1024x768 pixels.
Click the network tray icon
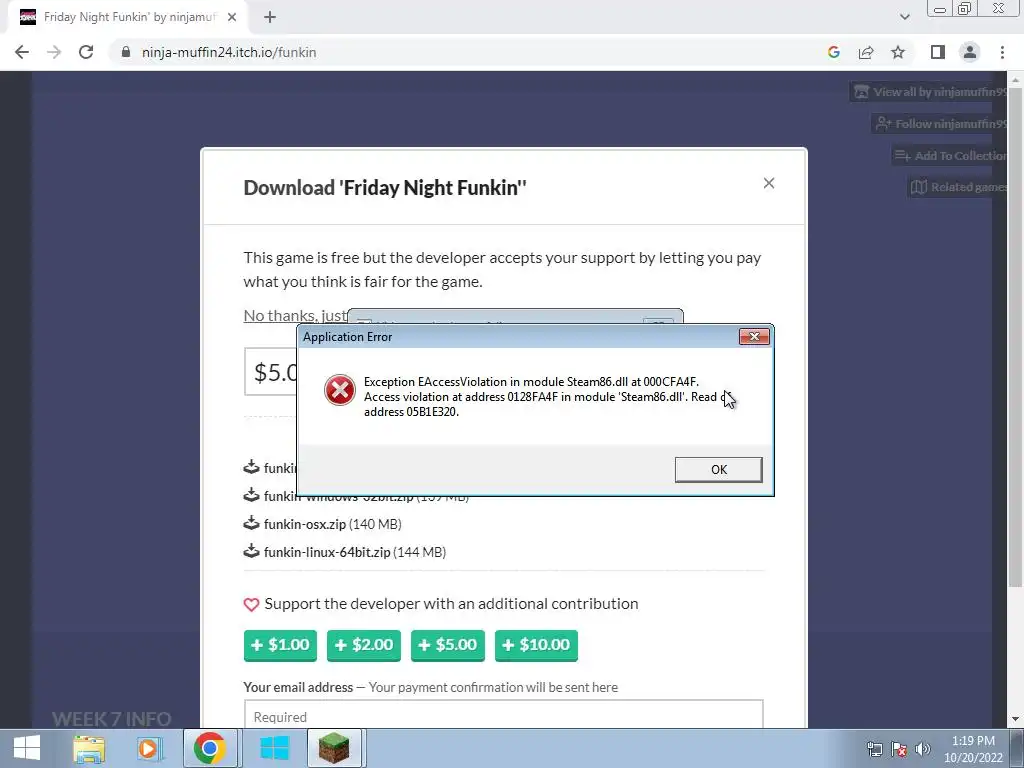[874, 749]
